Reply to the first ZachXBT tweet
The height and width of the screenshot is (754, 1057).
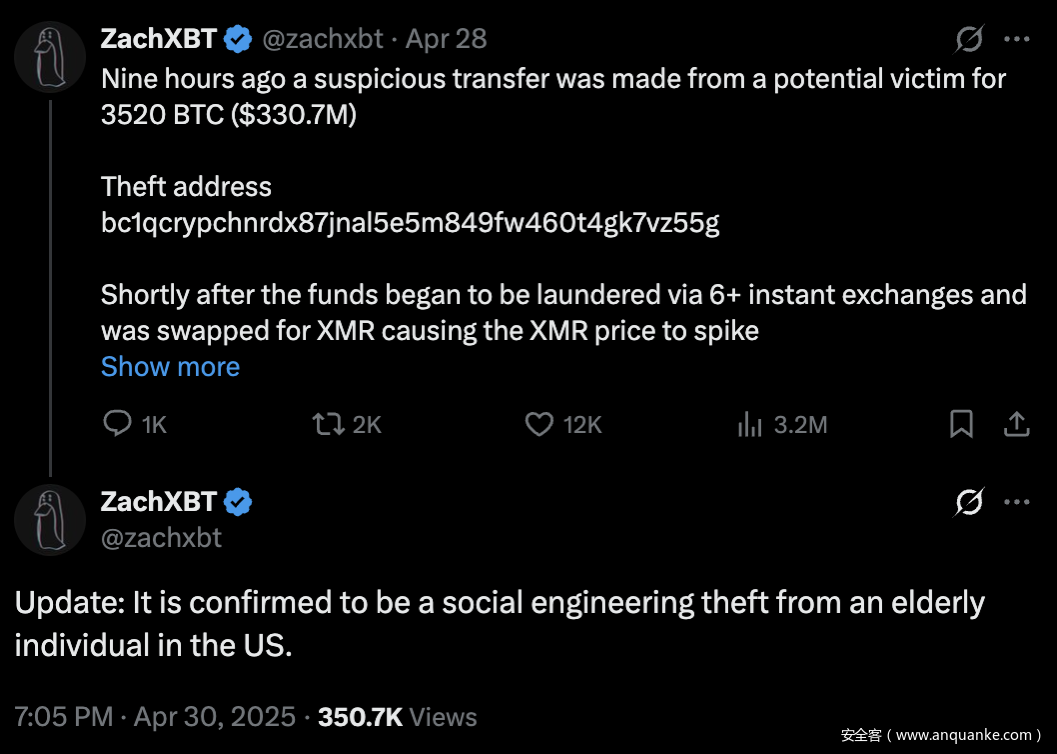[119, 424]
